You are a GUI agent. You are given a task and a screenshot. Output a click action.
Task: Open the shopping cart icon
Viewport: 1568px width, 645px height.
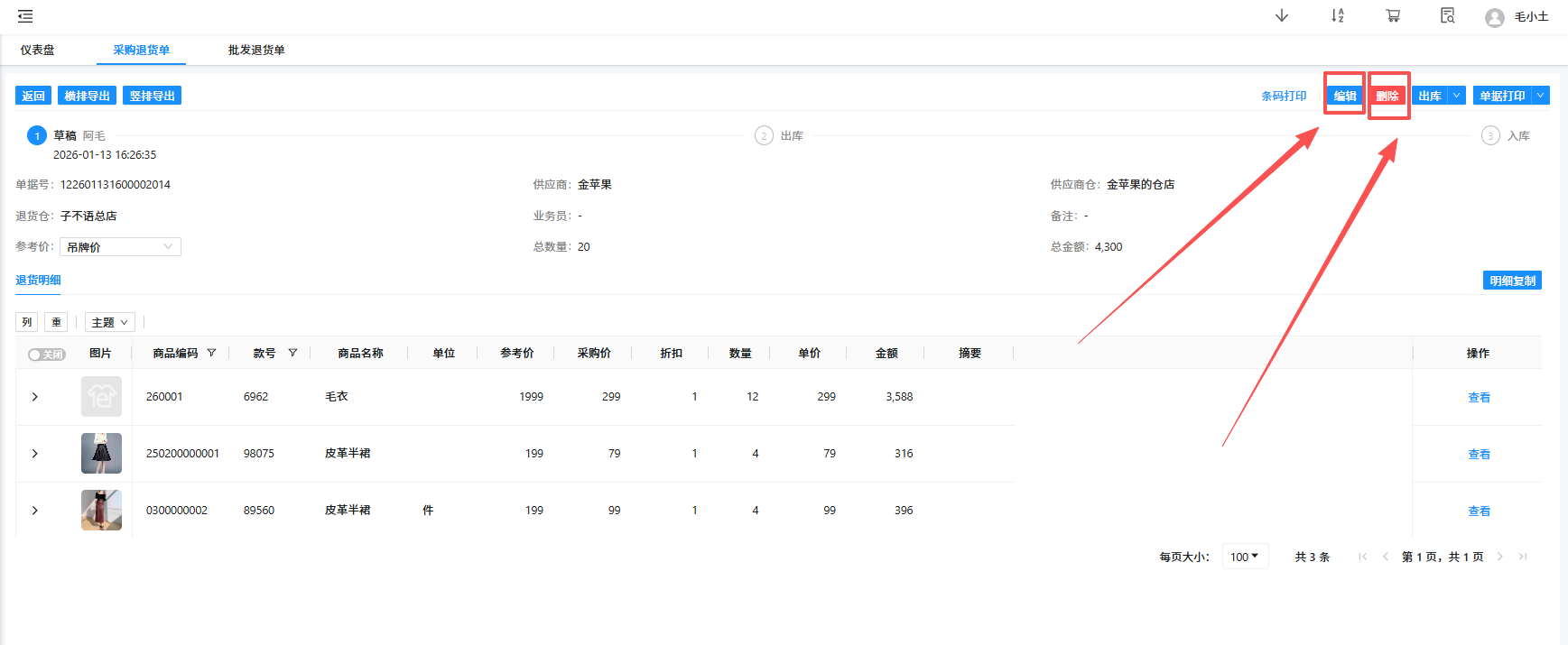tap(1393, 16)
